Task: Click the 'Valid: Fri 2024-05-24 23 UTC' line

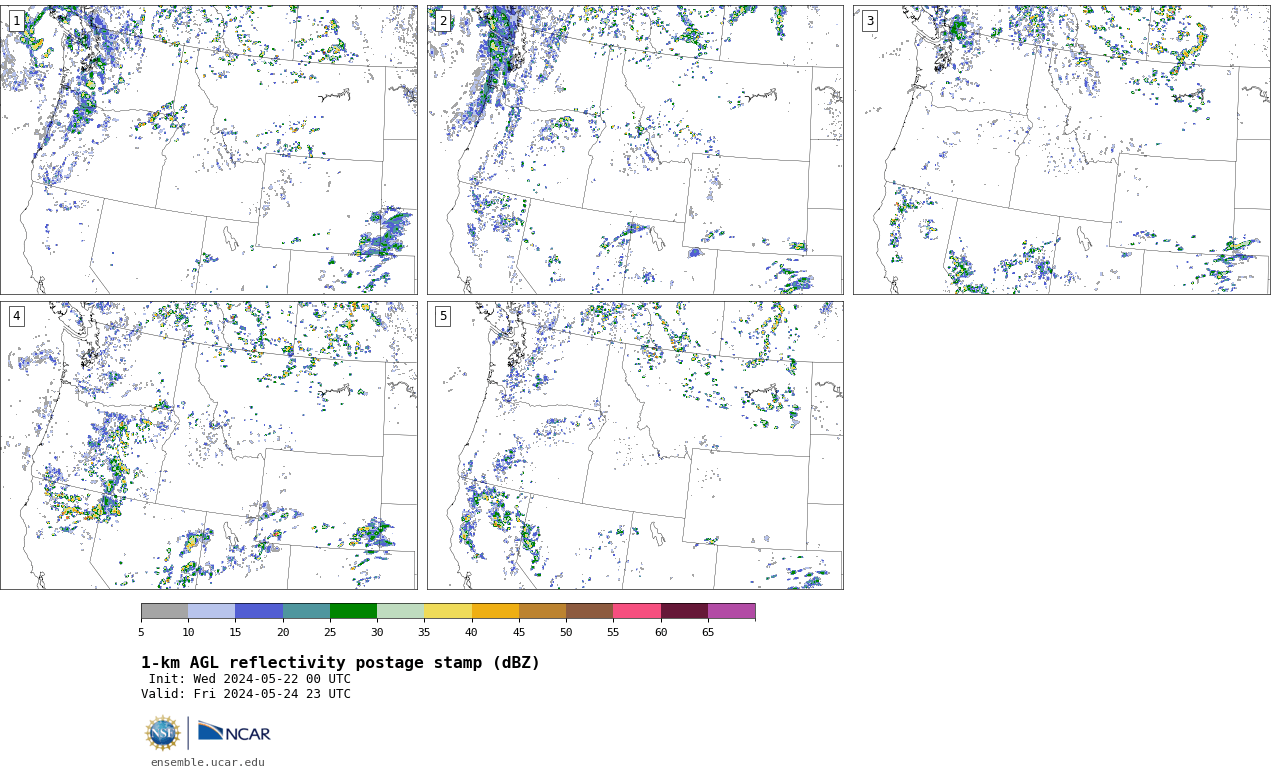Action: click(246, 694)
